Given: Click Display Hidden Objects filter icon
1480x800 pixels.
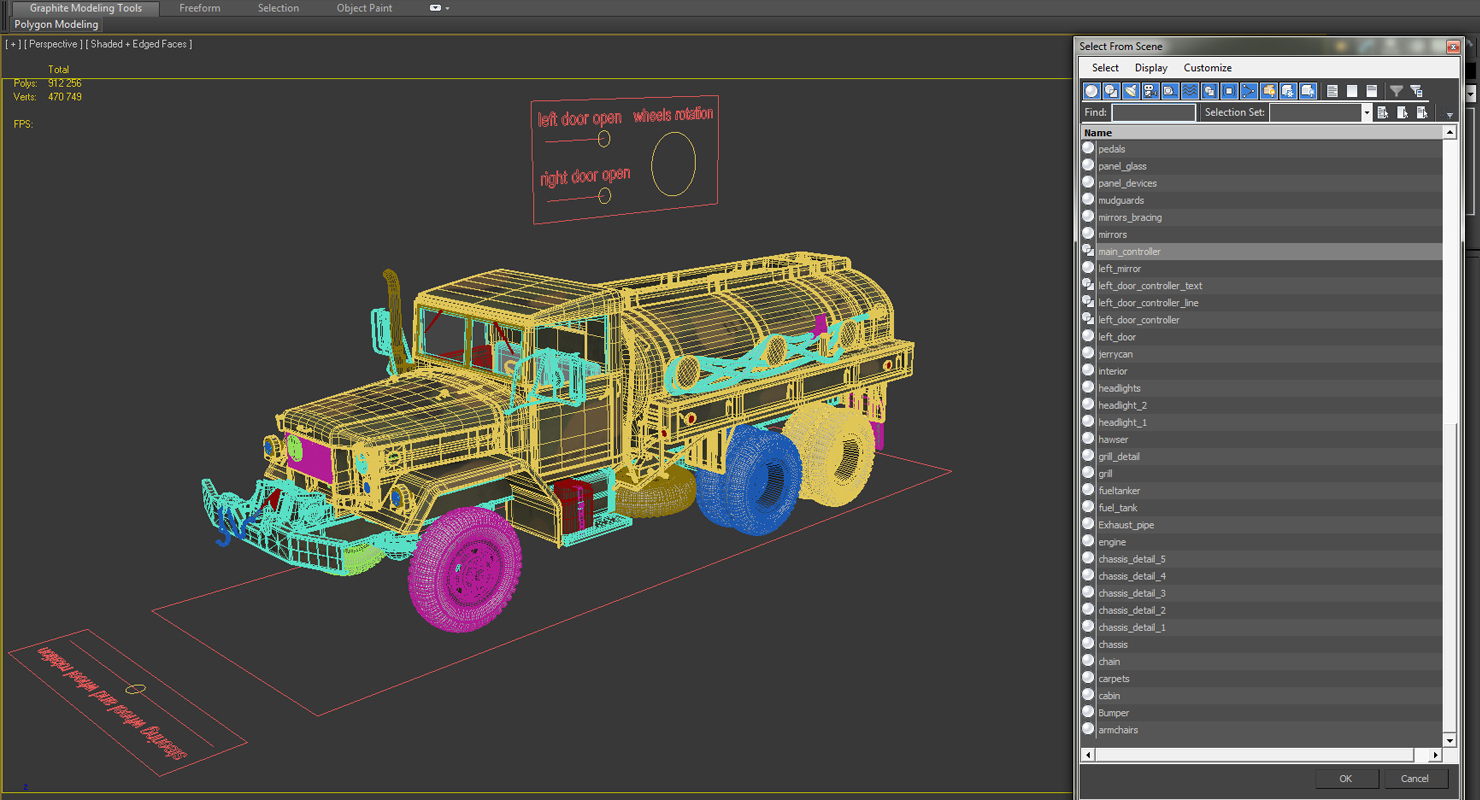Looking at the screenshot, I should click(x=1308, y=91).
